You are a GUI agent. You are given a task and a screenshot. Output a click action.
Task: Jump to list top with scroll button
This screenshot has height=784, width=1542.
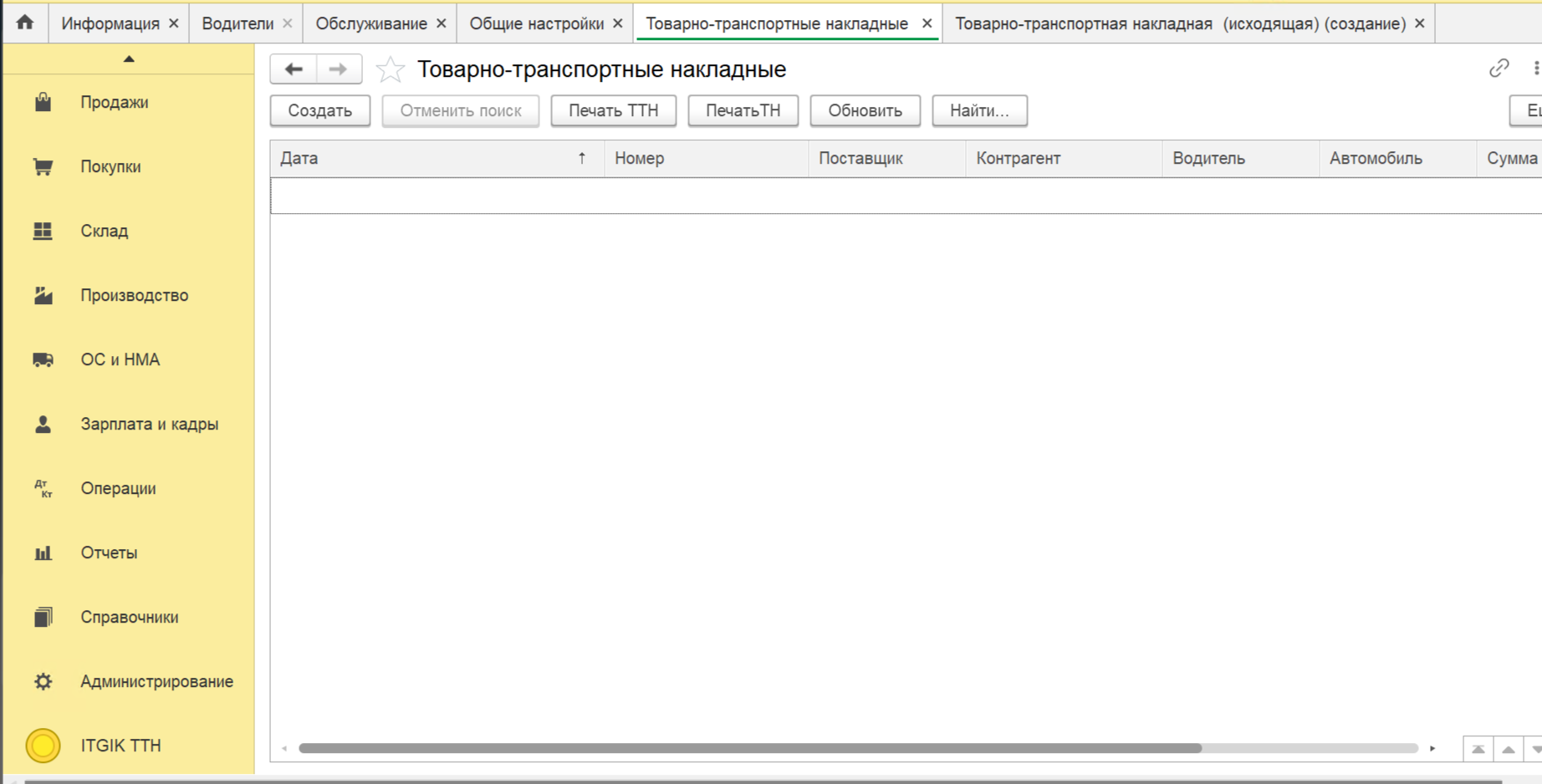[1478, 749]
